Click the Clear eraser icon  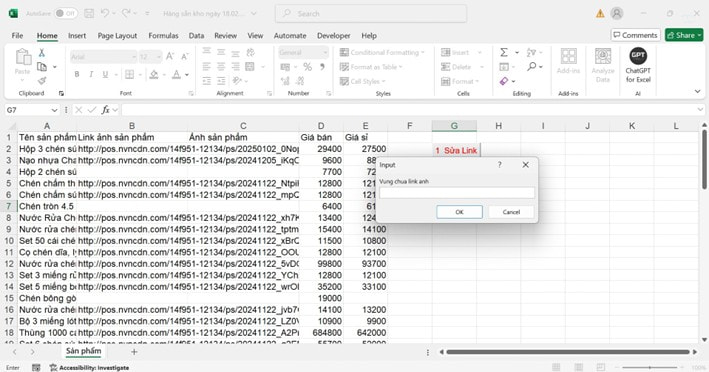[504, 81]
